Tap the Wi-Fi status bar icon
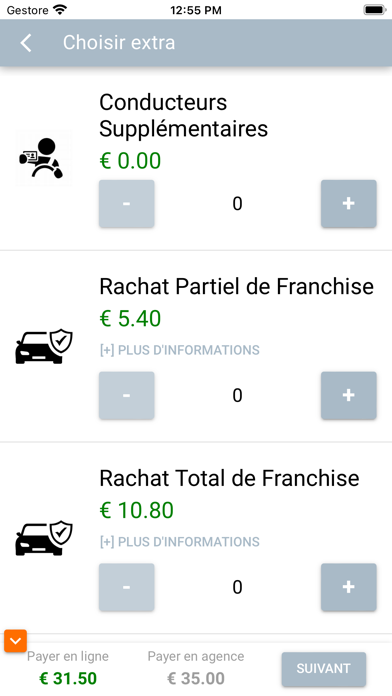This screenshot has height=696, width=392. pos(59,9)
